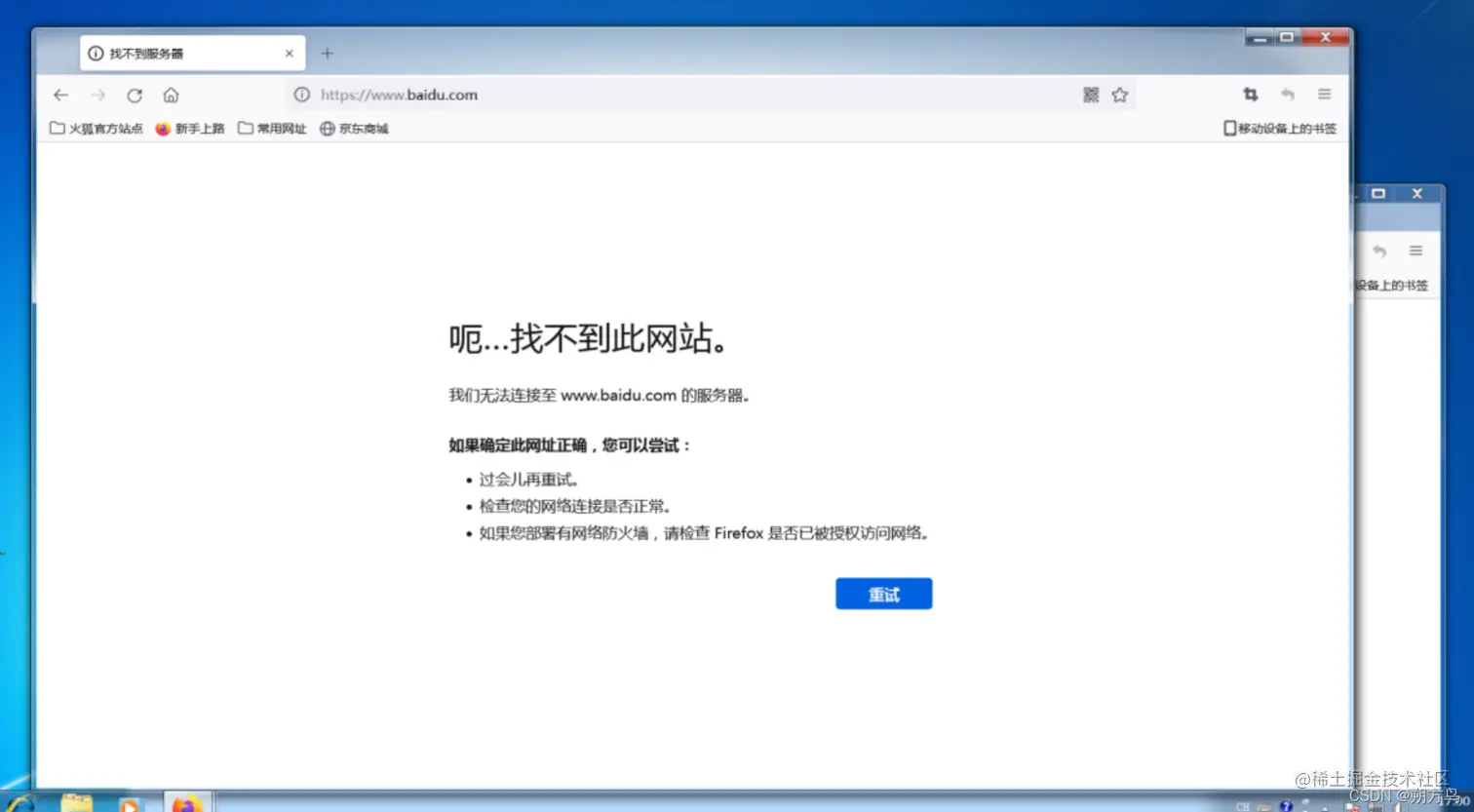Image resolution: width=1474 pixels, height=812 pixels.
Task: Close the 找不到服务器 tab
Action: tap(289, 54)
